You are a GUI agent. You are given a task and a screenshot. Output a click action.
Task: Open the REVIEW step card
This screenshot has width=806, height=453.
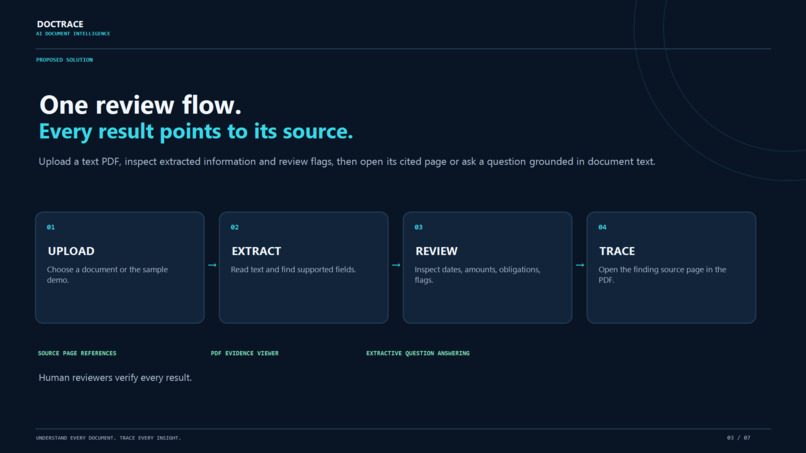pos(487,267)
